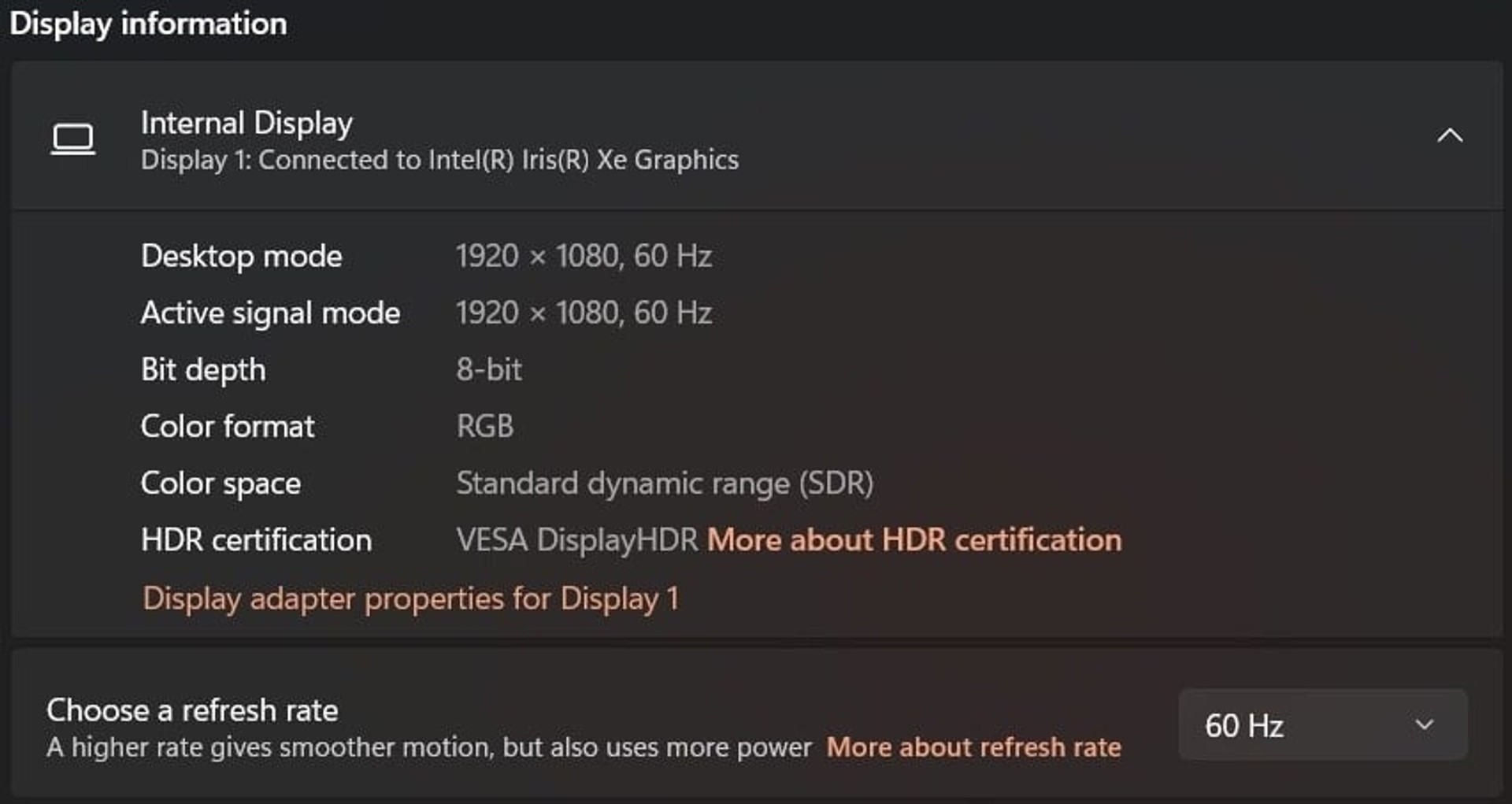Click Standard dynamic range (SDR) value

tap(665, 484)
